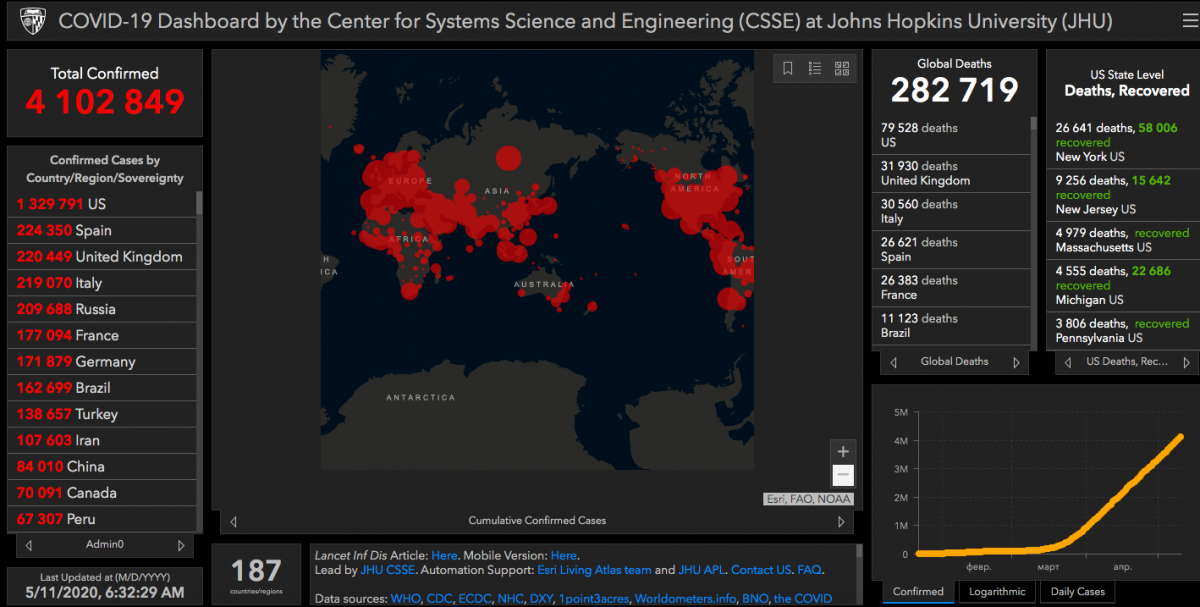Open the WHO data source link

[407, 599]
